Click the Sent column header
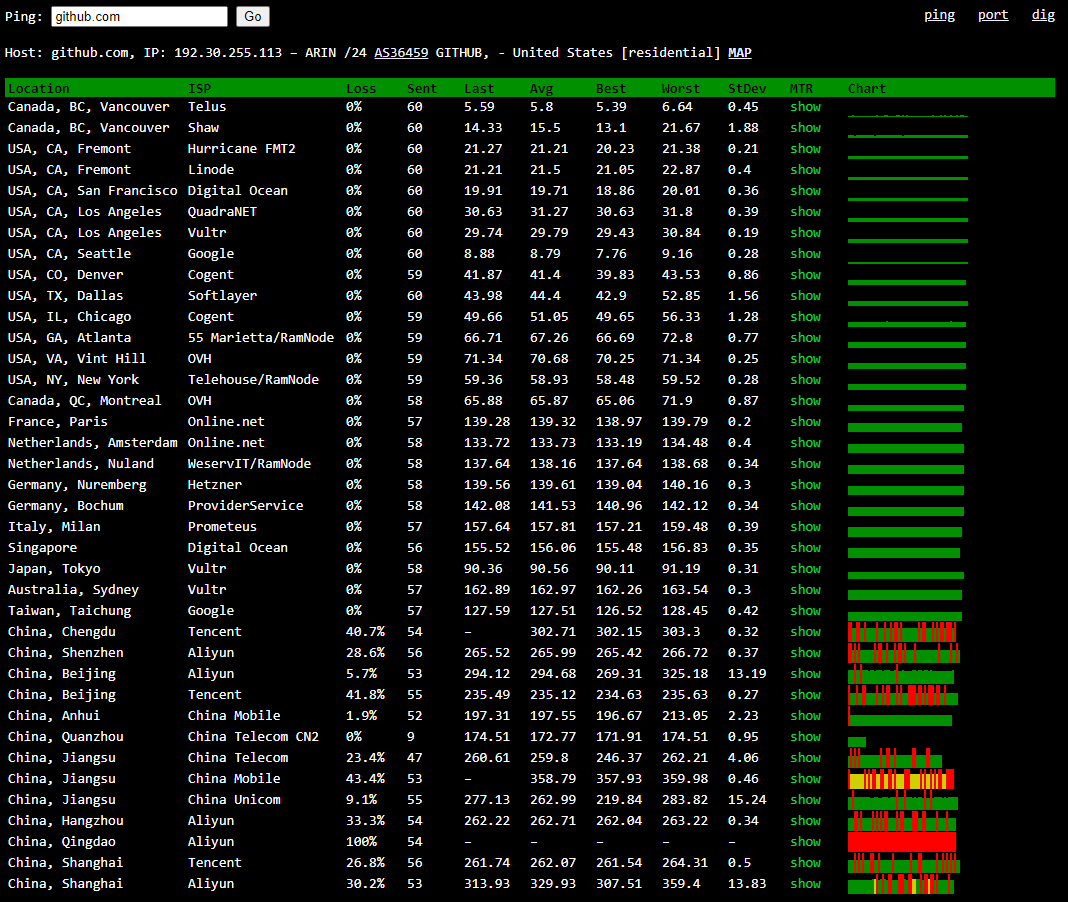 click(422, 89)
